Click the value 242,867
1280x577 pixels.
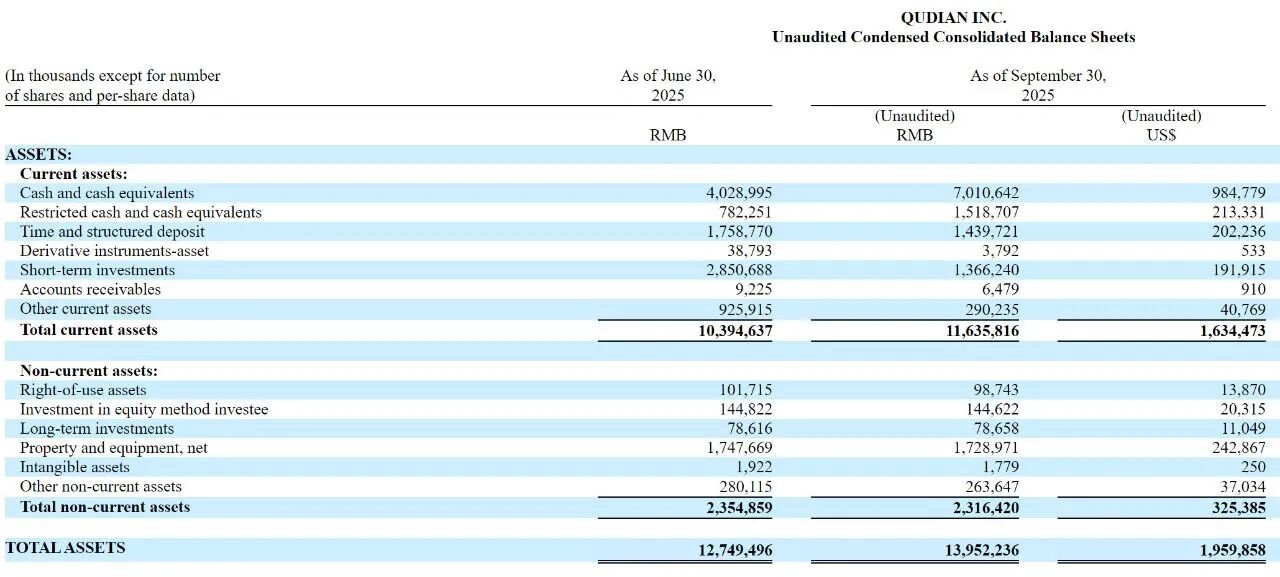(1238, 448)
